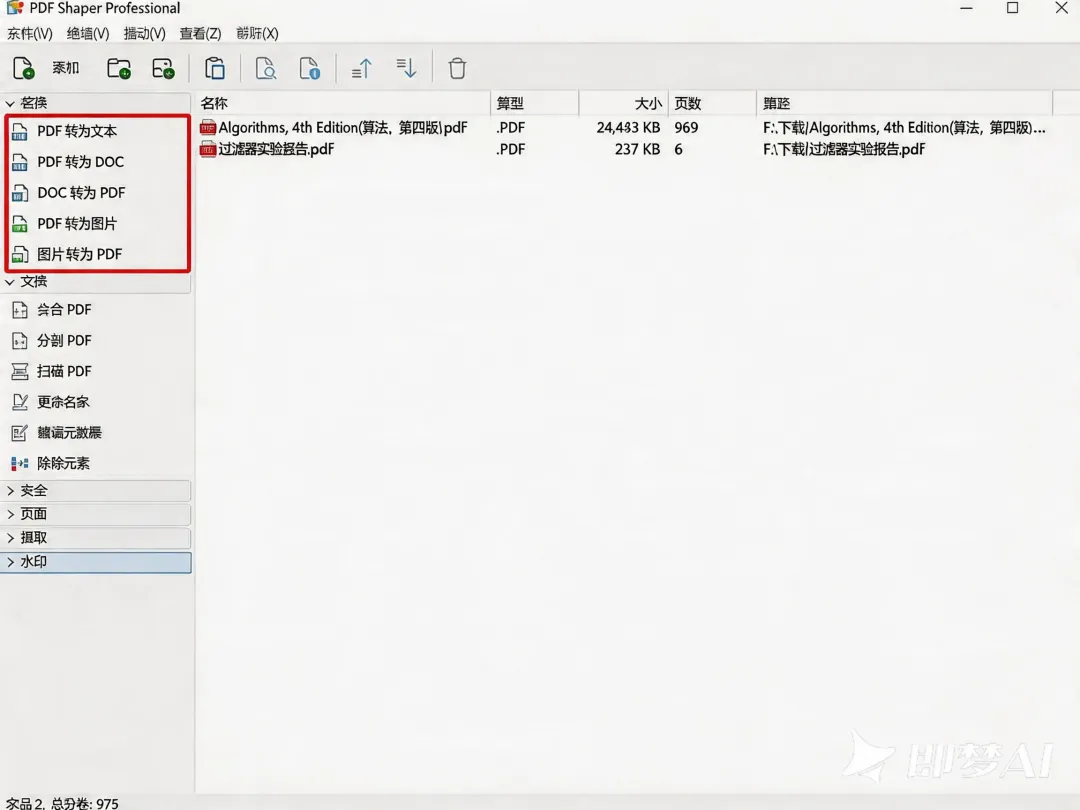
Task: Expand the 页面 section
Action: click(96, 514)
